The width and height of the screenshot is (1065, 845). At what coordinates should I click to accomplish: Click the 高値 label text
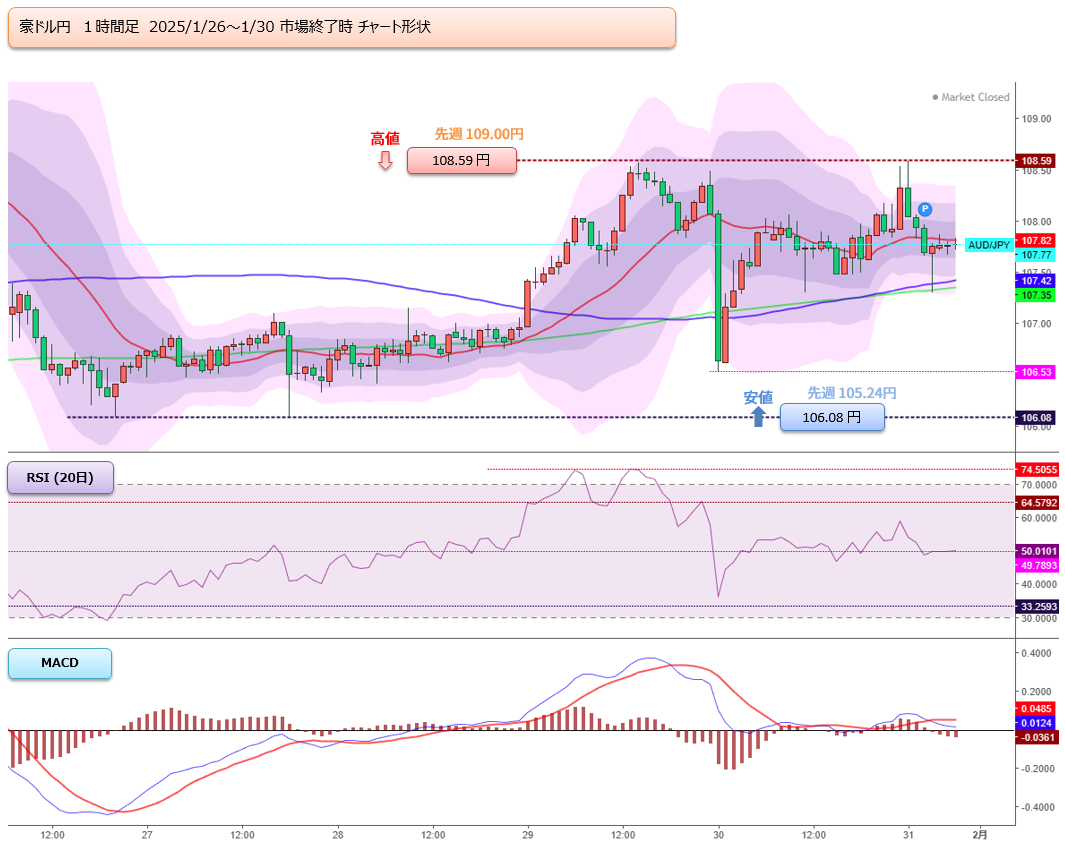tap(385, 139)
